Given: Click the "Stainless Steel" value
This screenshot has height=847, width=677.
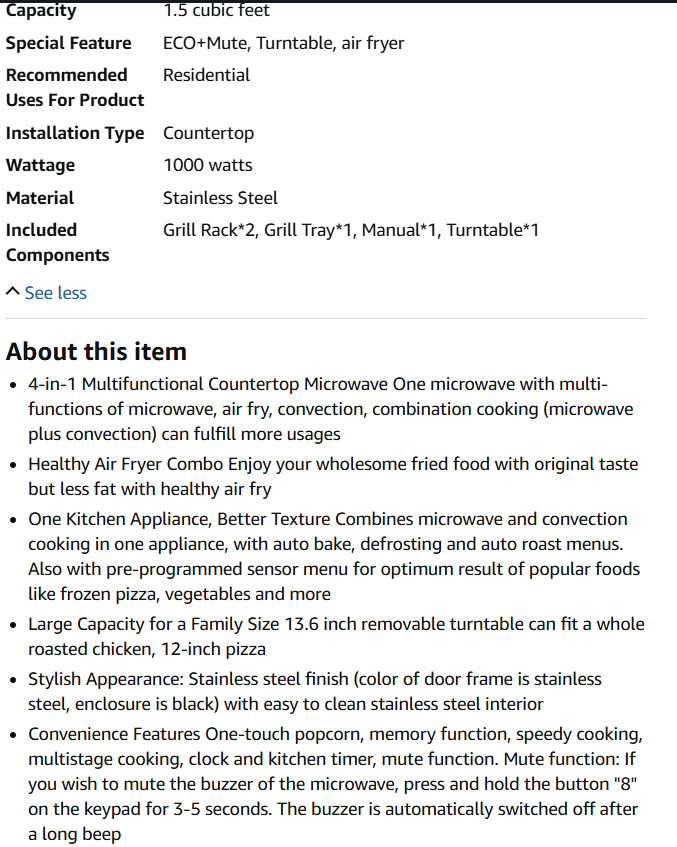Looking at the screenshot, I should tap(220, 198).
